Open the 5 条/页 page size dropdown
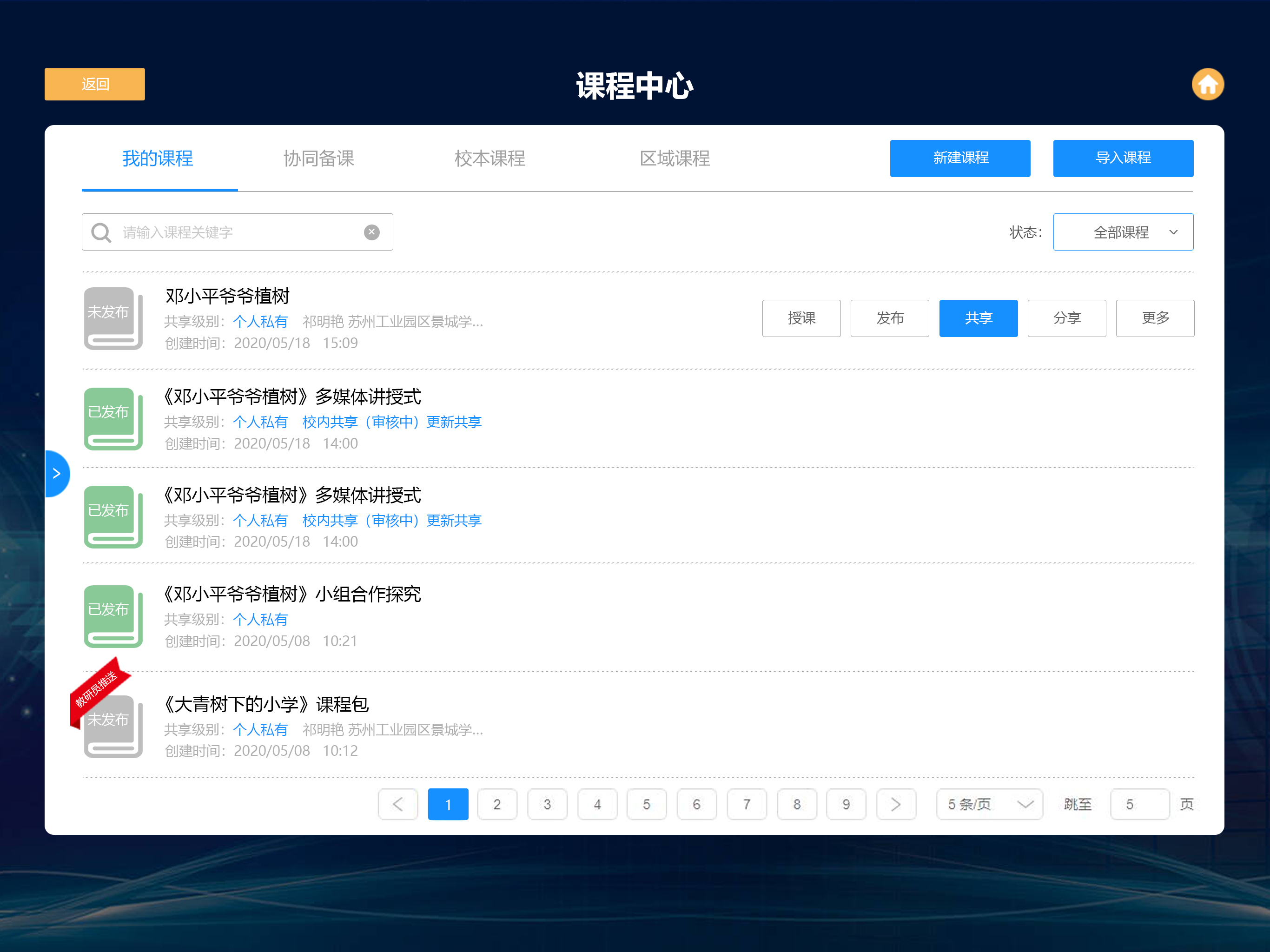Image resolution: width=1270 pixels, height=952 pixels. point(989,804)
